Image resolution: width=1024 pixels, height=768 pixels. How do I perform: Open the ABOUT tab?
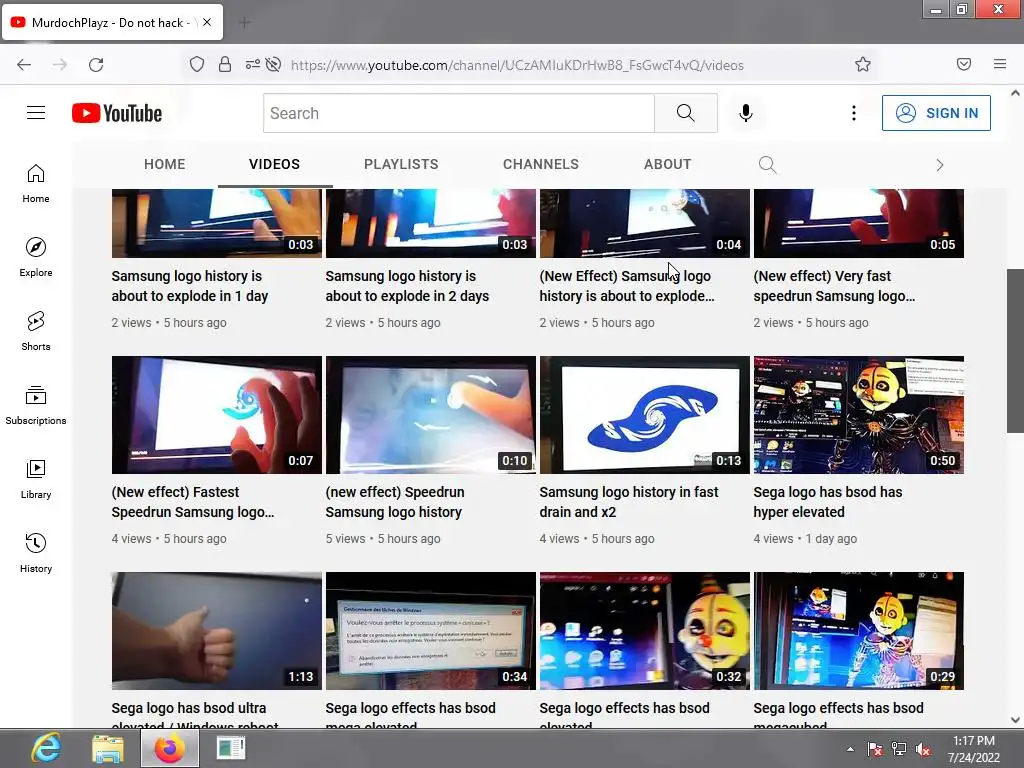click(x=667, y=165)
